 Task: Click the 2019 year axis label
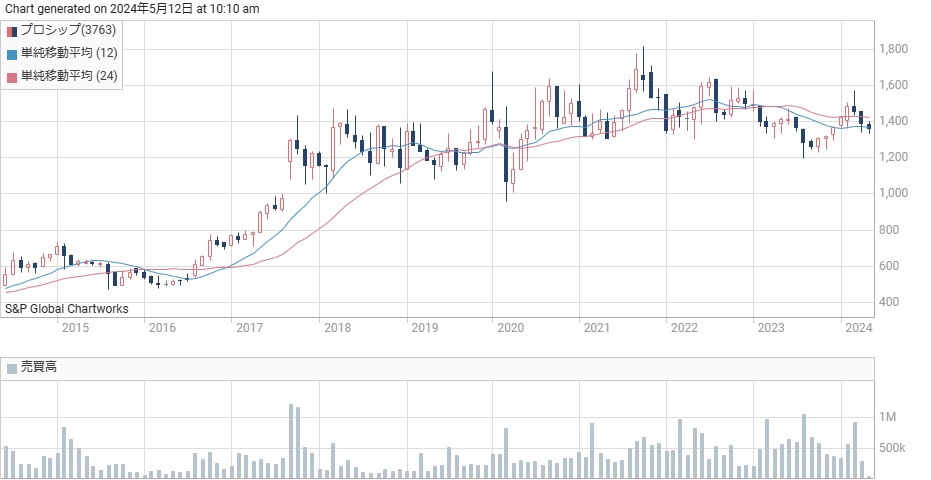pos(425,328)
